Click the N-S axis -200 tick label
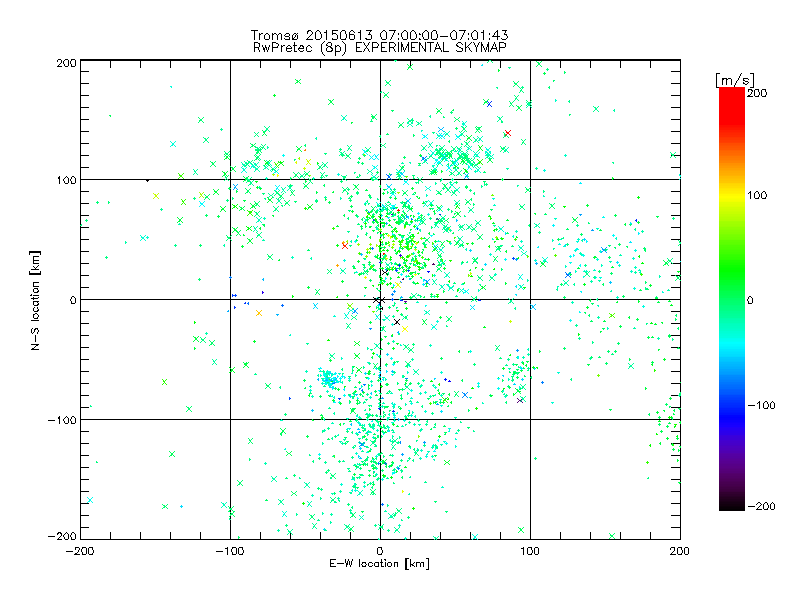Viewport: 800px width, 600px height. pyautogui.click(x=62, y=536)
